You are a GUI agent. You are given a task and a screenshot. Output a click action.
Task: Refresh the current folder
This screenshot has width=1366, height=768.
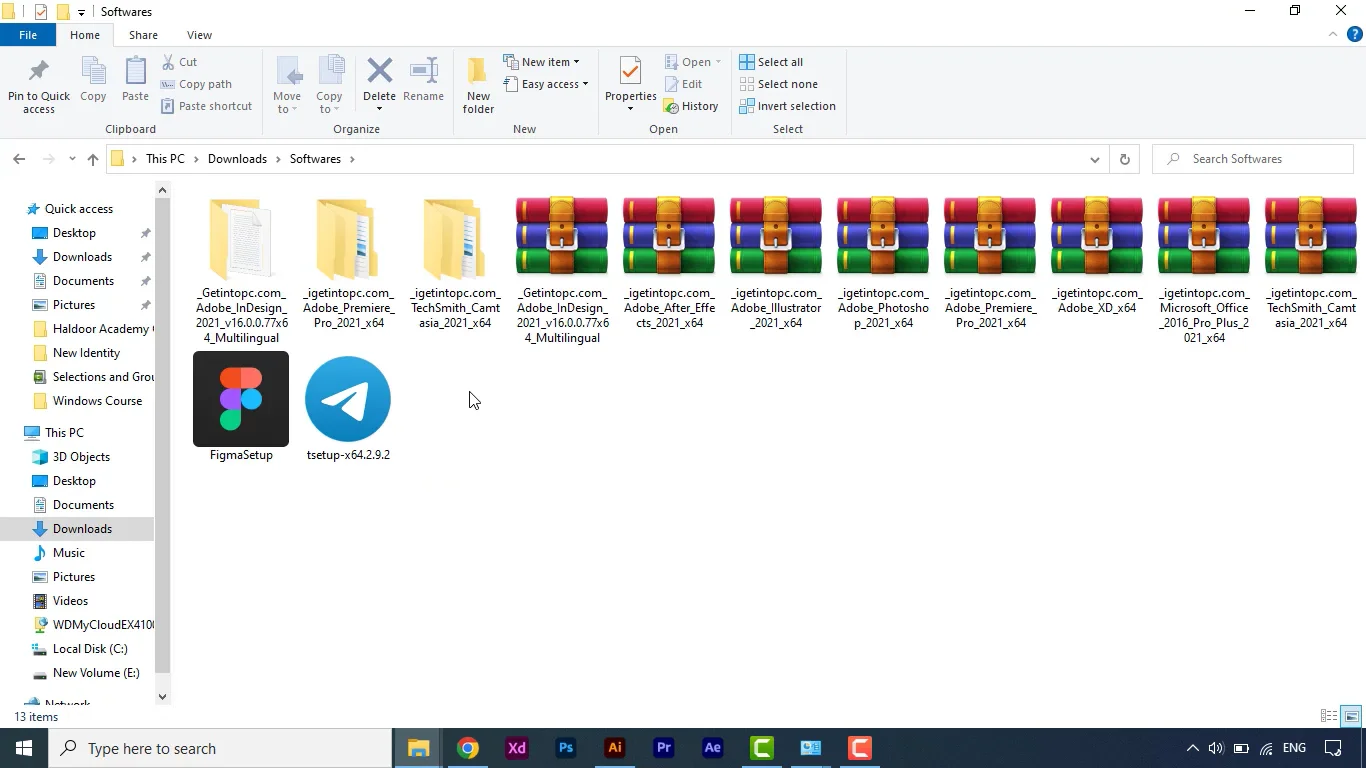(x=1124, y=159)
